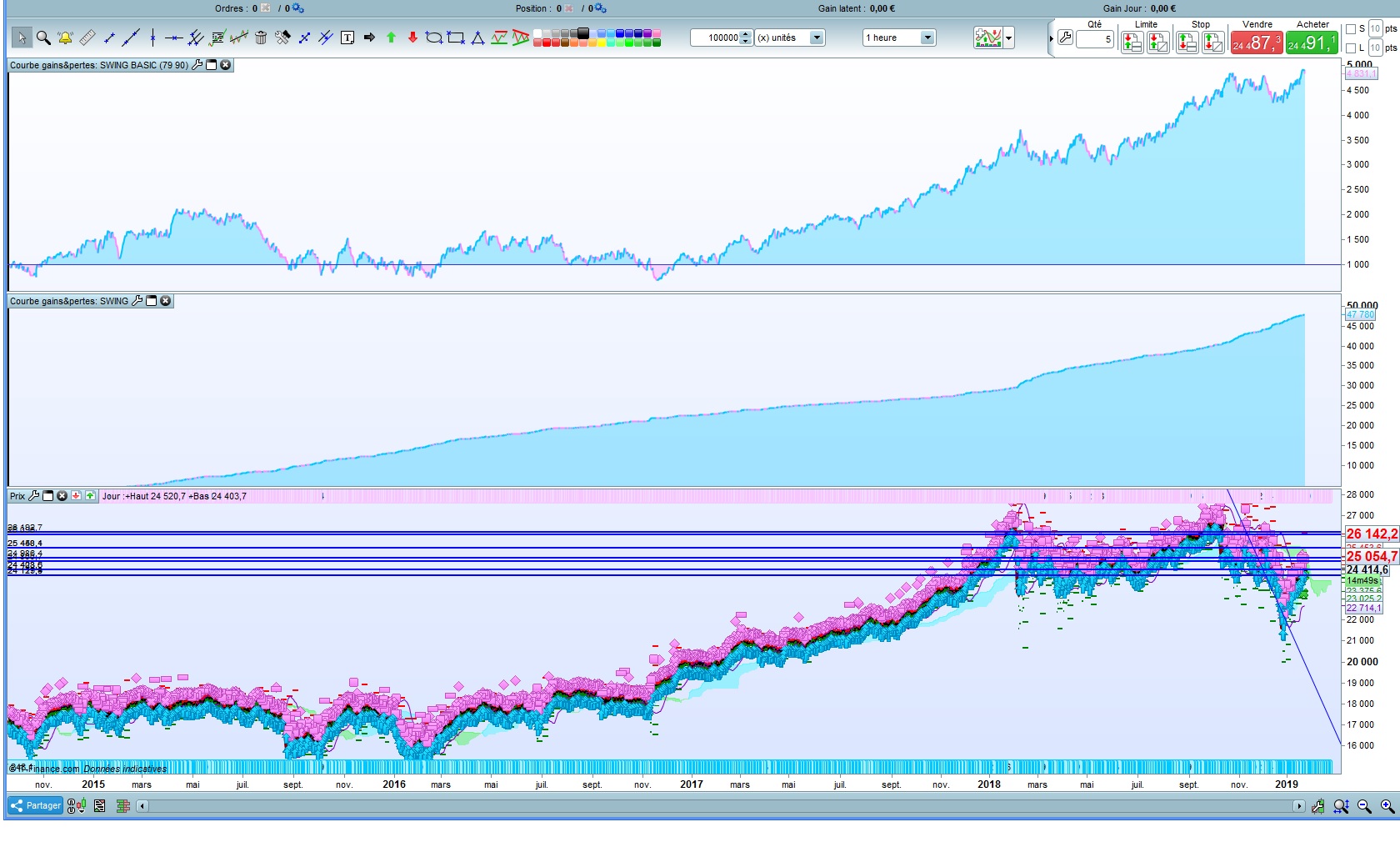Open the indicators icon dropdown arrow
Image resolution: width=1400 pixels, height=842 pixels.
click(1009, 38)
